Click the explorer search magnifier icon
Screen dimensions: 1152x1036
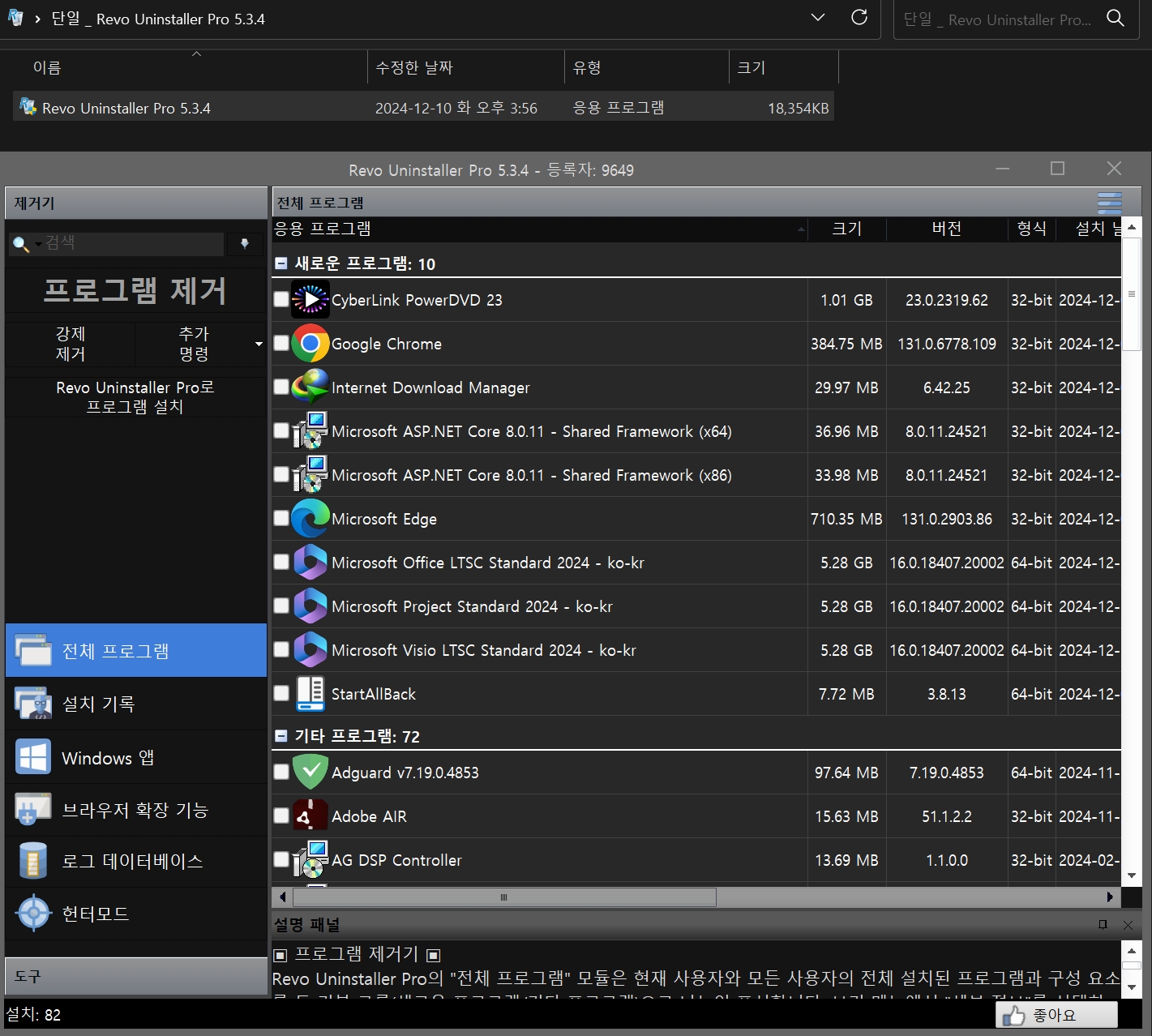tap(1116, 18)
